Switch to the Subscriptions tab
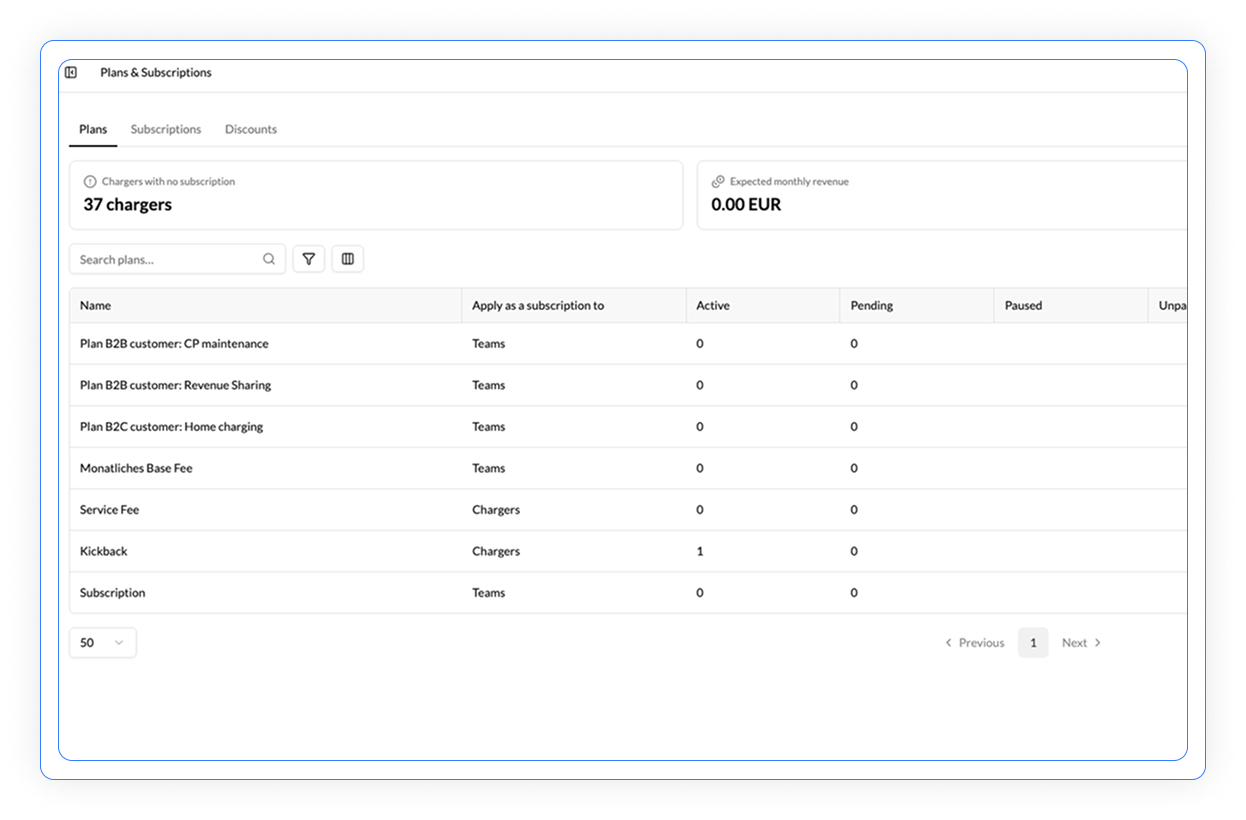The image size is (1246, 820). pos(166,129)
